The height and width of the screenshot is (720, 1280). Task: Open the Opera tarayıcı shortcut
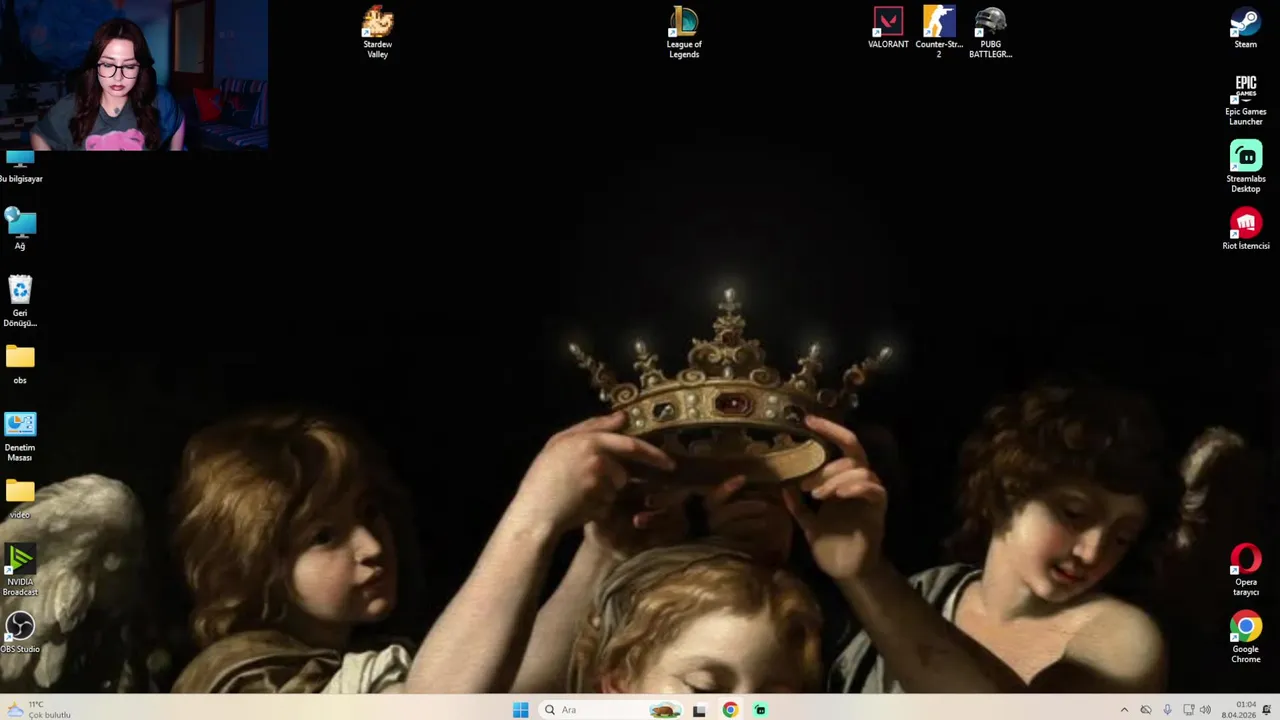(x=1245, y=570)
